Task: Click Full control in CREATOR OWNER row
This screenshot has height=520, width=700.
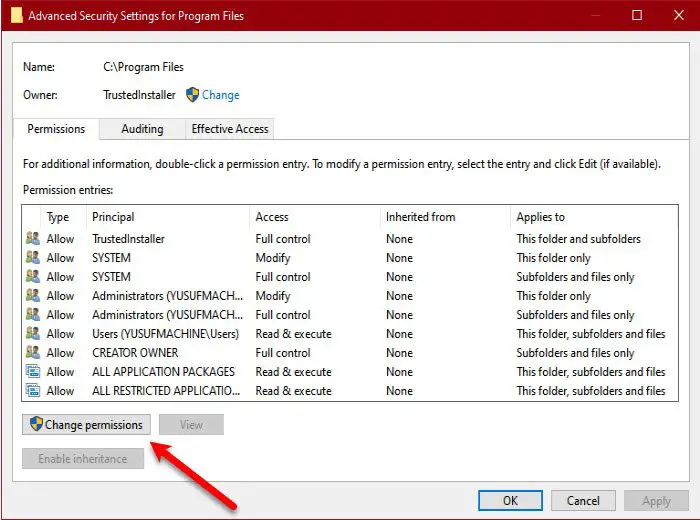Action: tap(283, 353)
